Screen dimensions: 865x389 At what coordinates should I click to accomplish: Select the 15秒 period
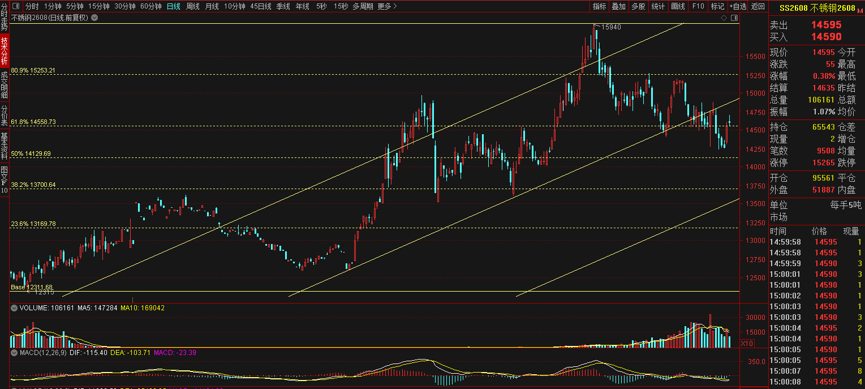[x=340, y=7]
